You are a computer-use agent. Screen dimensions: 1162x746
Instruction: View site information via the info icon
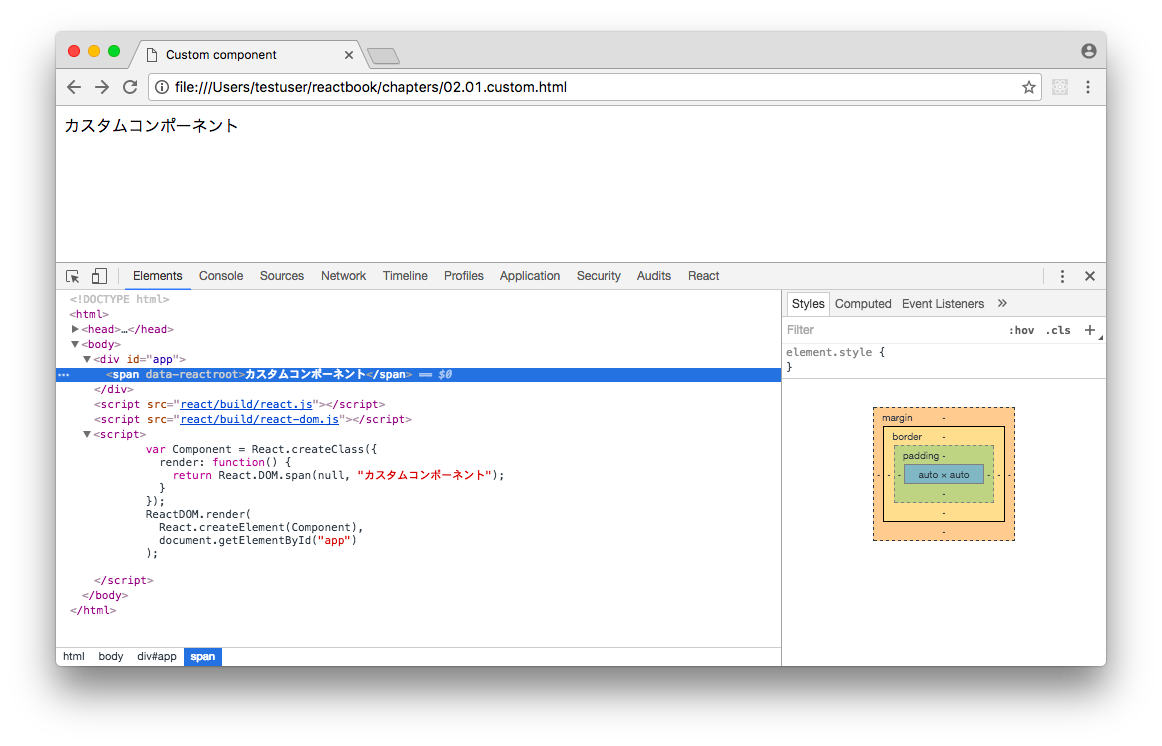[162, 87]
